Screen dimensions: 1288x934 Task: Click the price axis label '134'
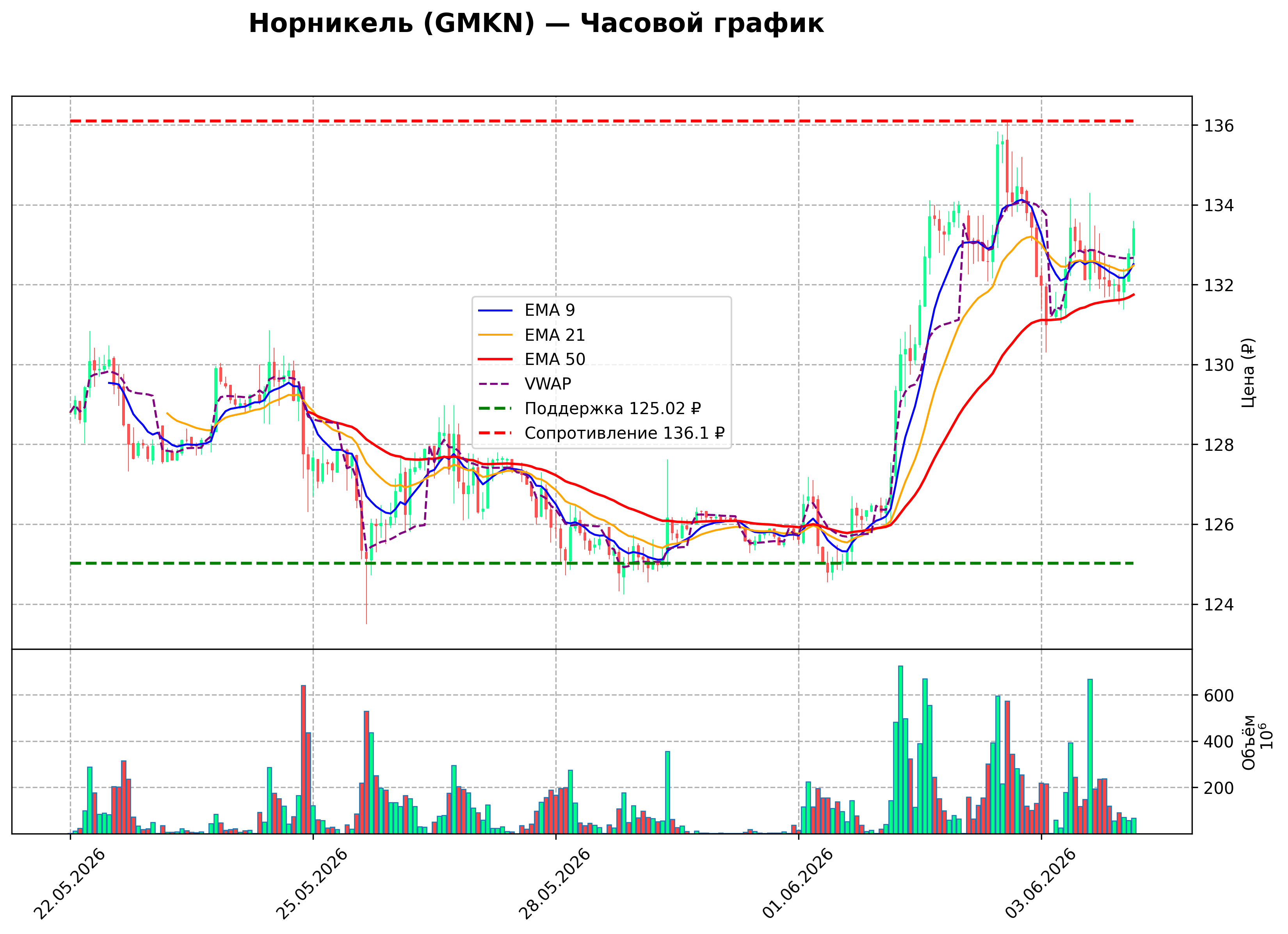[1219, 205]
